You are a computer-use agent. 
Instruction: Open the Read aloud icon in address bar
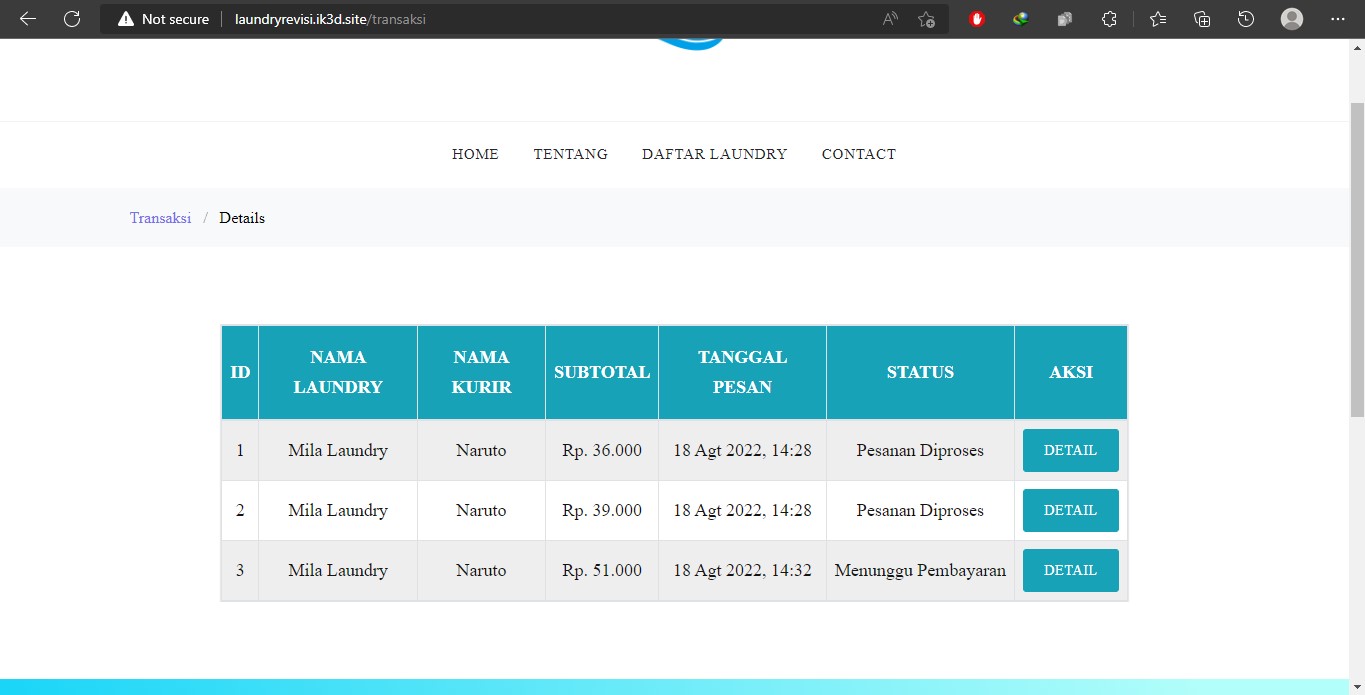[890, 19]
